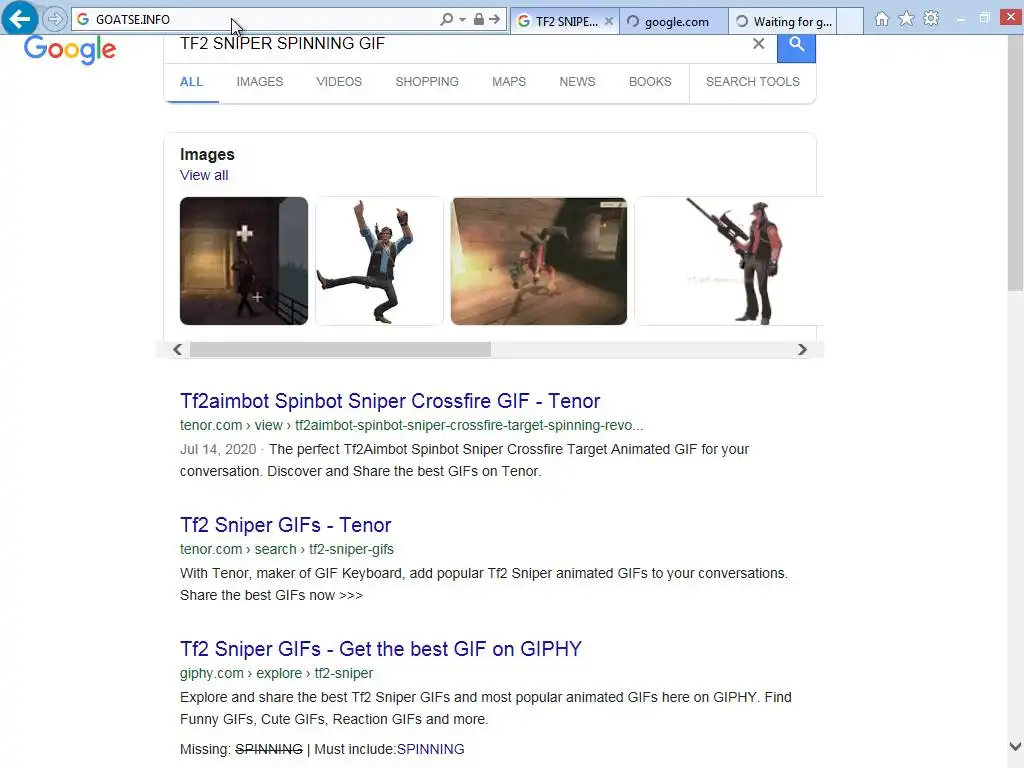Click the page vertical scrollbar thumb
The height and width of the screenshot is (768, 1024).
[1015, 163]
